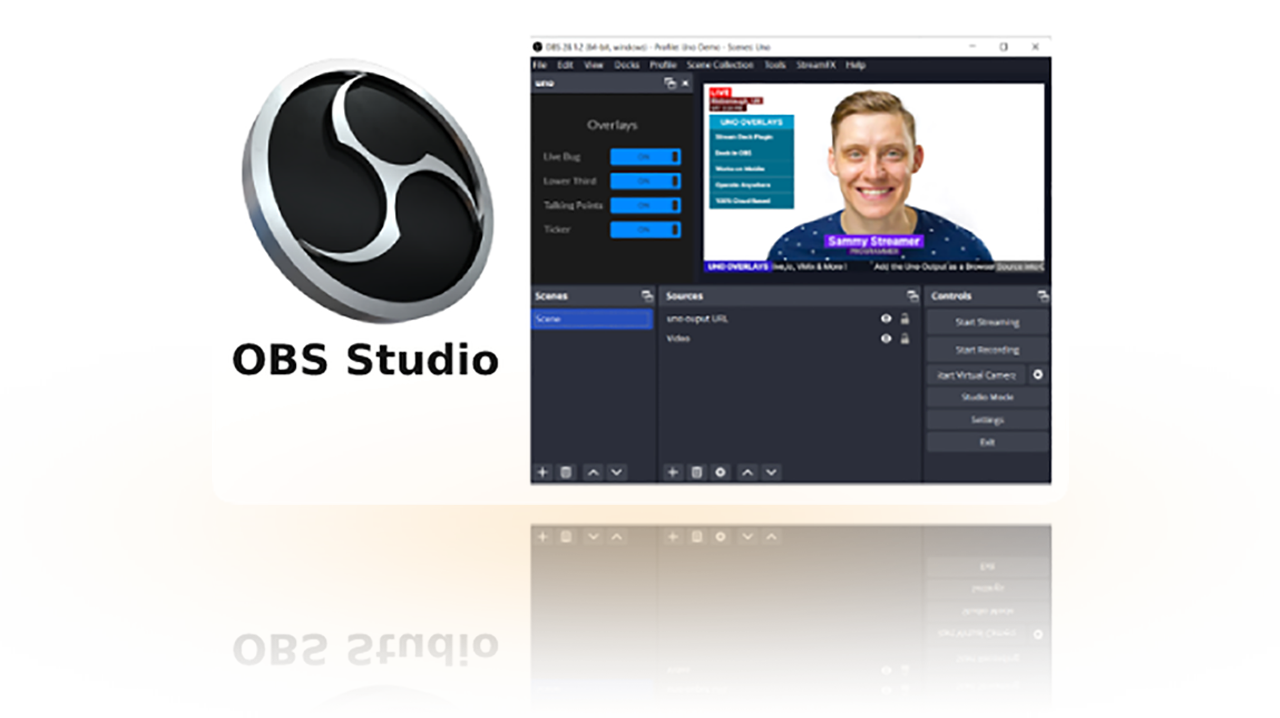Add a new source with the plus icon
Viewport: 1280px width, 718px height.
click(672, 472)
